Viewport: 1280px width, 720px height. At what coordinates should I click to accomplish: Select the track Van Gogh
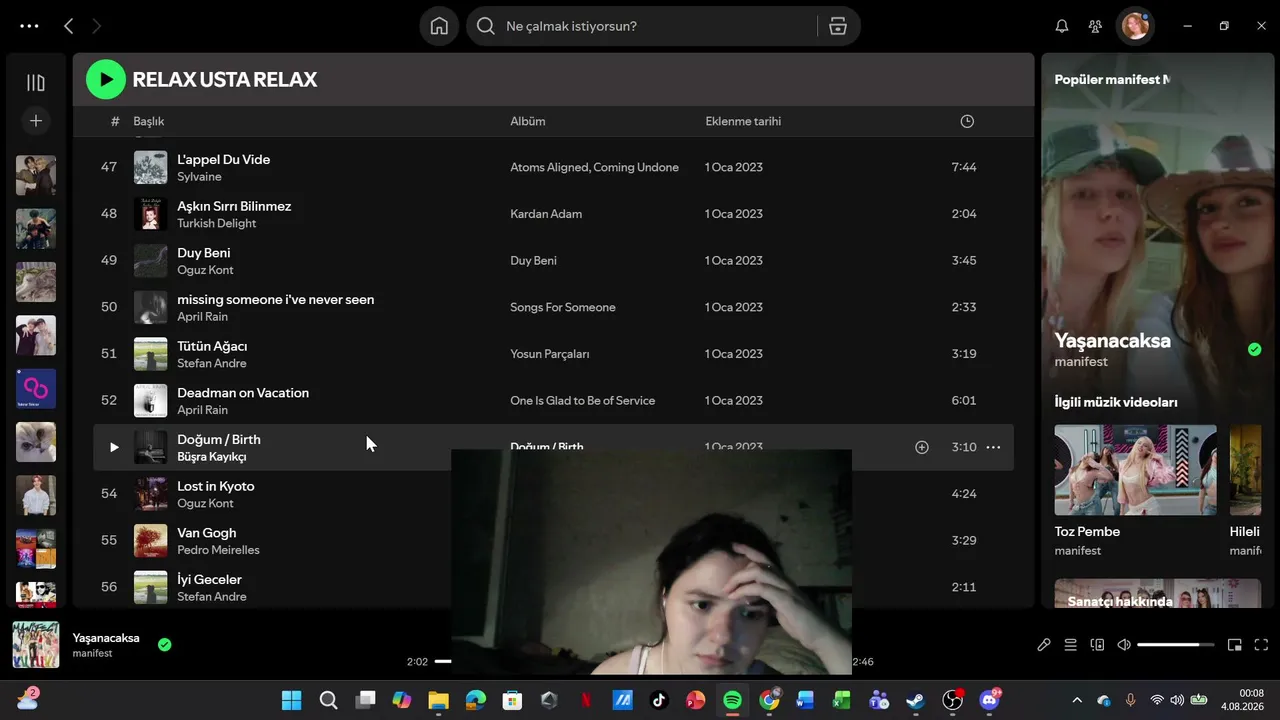pos(207,533)
